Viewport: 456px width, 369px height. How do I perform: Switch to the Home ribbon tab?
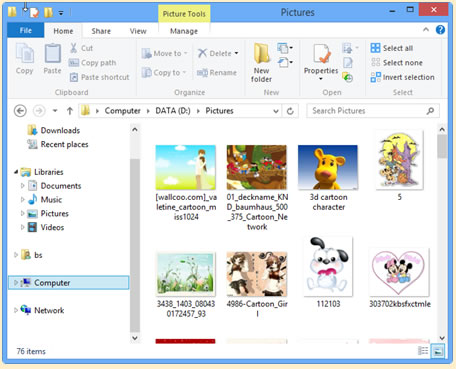(63, 31)
